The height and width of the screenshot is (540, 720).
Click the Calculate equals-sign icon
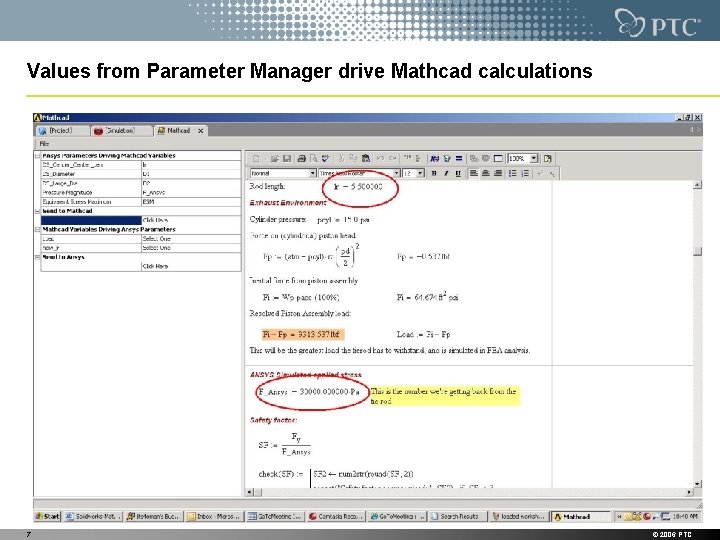(x=459, y=158)
